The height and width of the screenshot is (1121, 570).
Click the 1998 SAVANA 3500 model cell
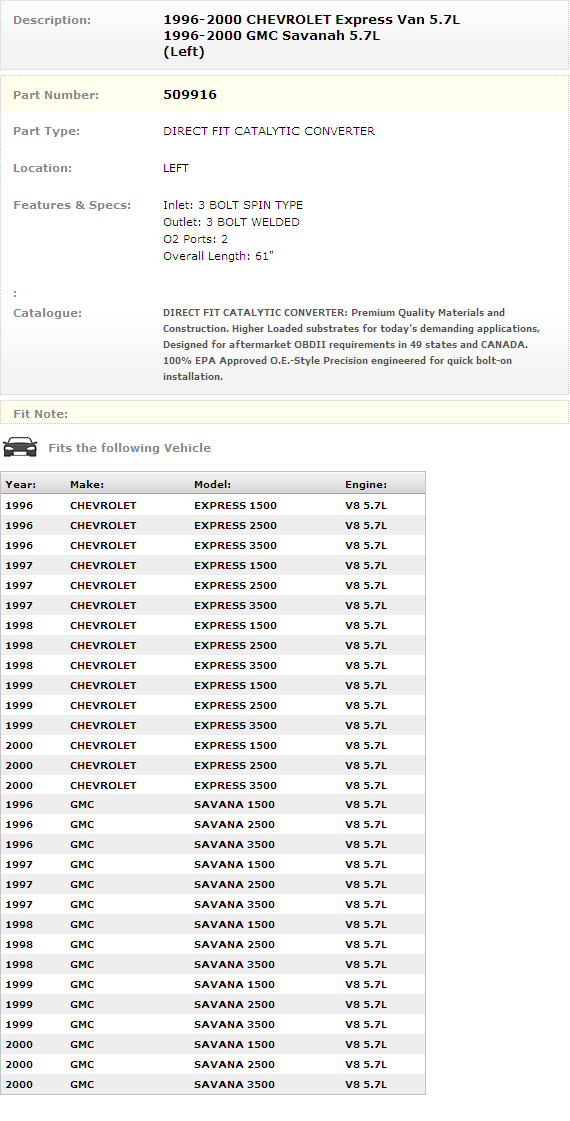click(x=235, y=965)
